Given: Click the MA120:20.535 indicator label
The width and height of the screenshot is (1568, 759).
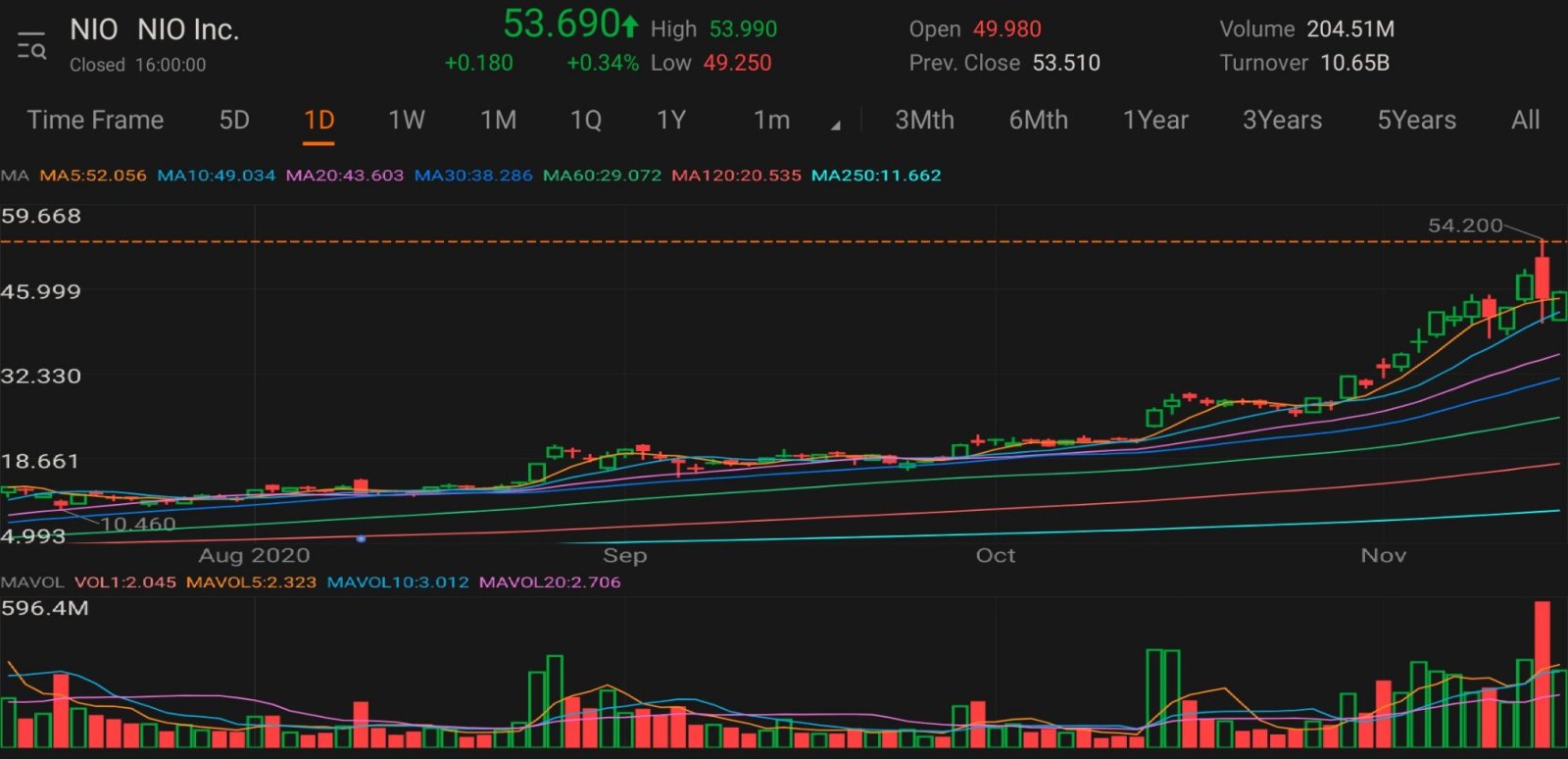Looking at the screenshot, I should pyautogui.click(x=736, y=176).
